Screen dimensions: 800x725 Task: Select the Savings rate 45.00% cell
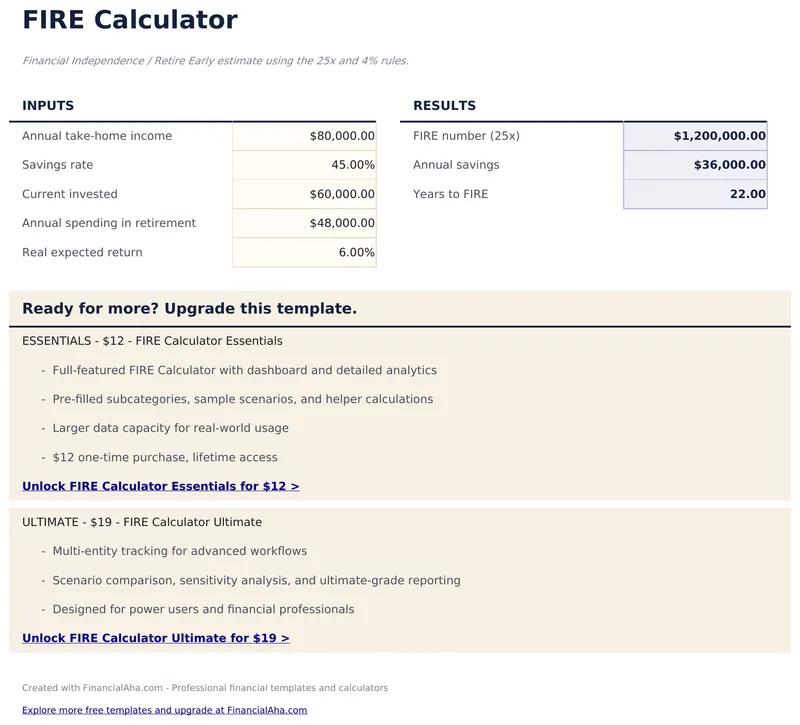[304, 165]
